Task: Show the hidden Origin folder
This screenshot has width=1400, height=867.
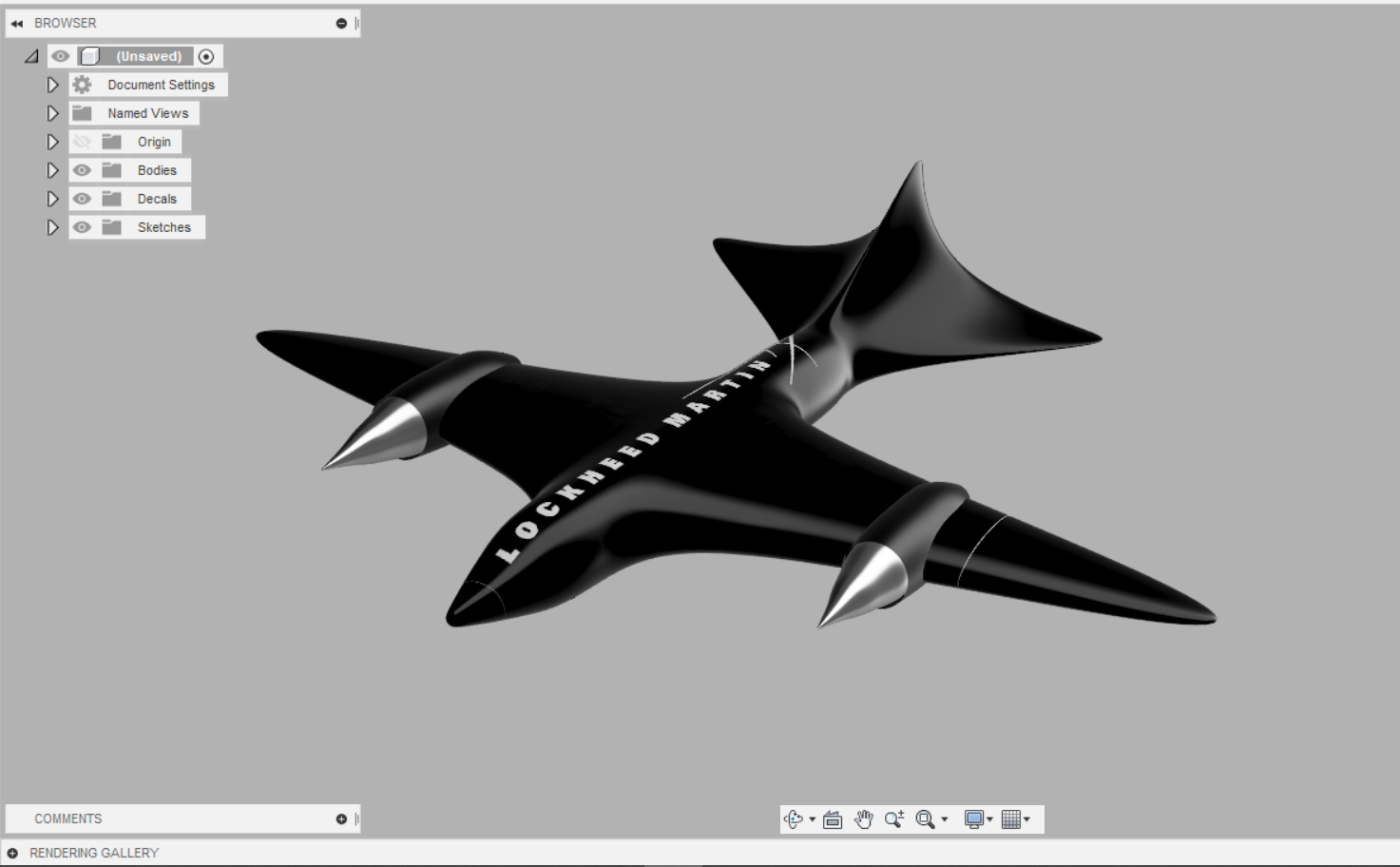Action: coord(83,142)
